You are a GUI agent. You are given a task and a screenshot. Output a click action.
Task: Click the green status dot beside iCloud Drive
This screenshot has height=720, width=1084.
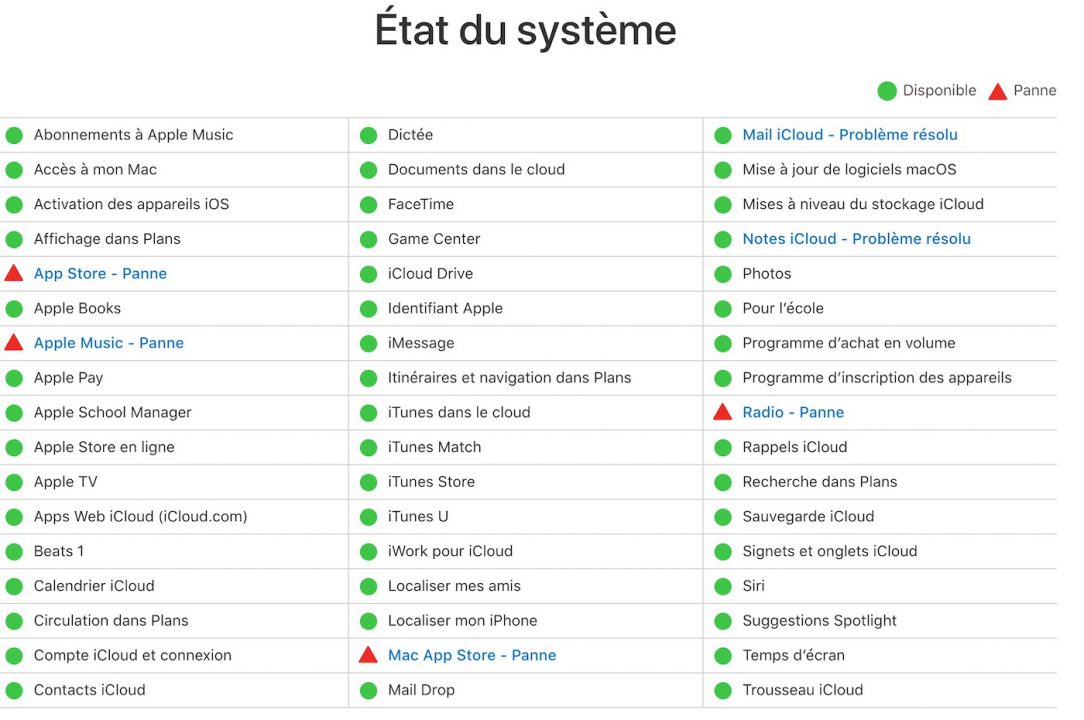[x=368, y=274]
